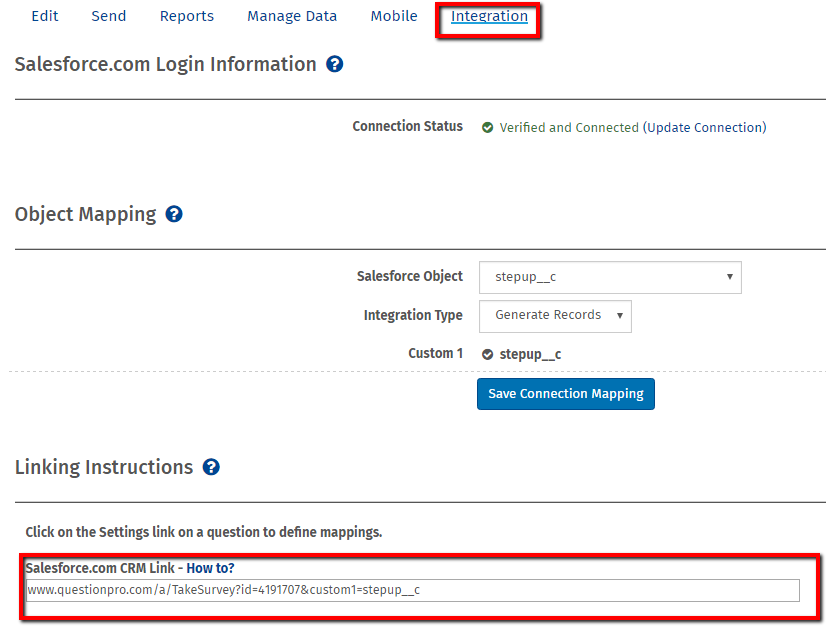Click the Linking Instructions heading
This screenshot has height=628, width=826.
[x=104, y=467]
